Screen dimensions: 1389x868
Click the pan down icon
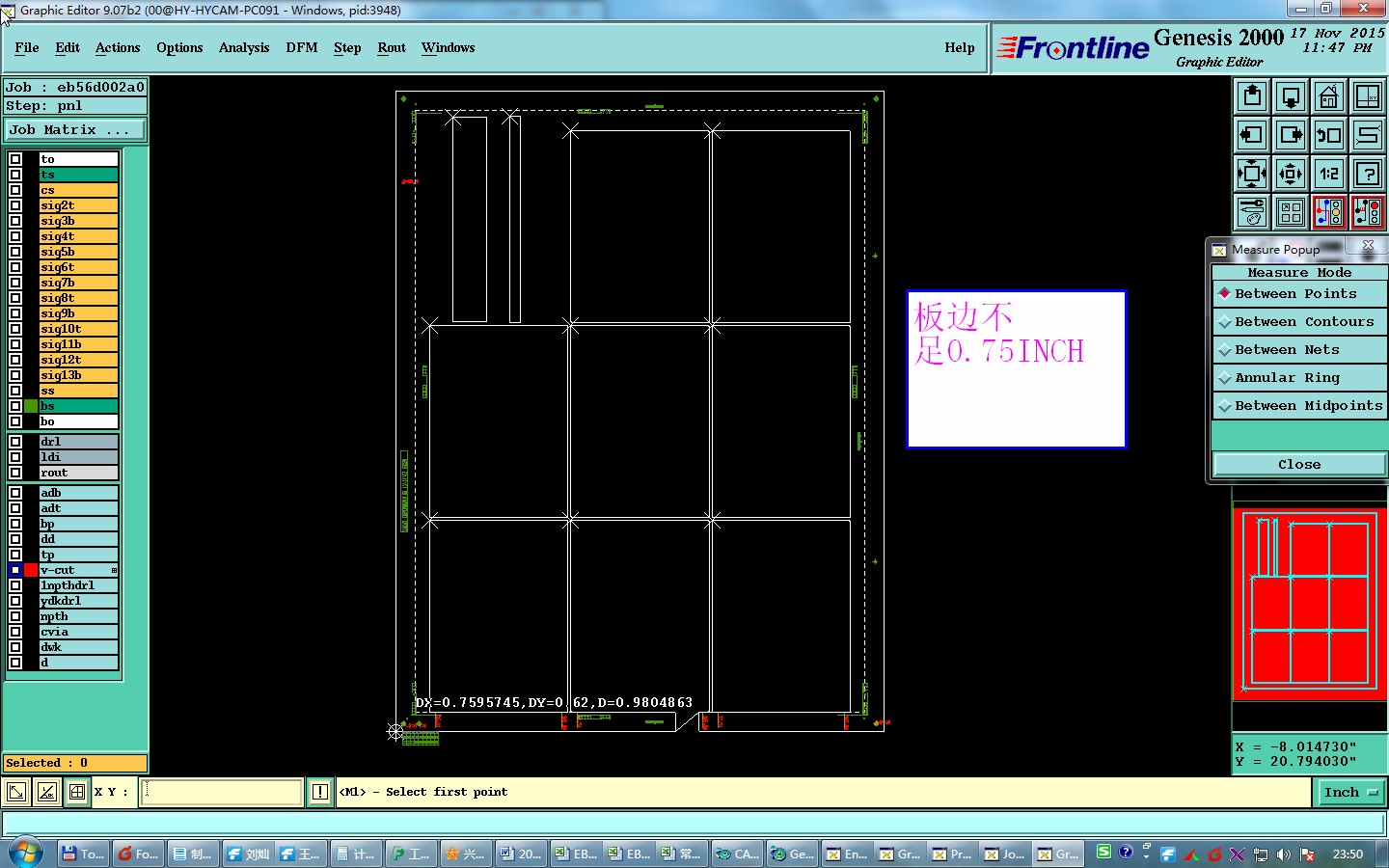click(1291, 96)
